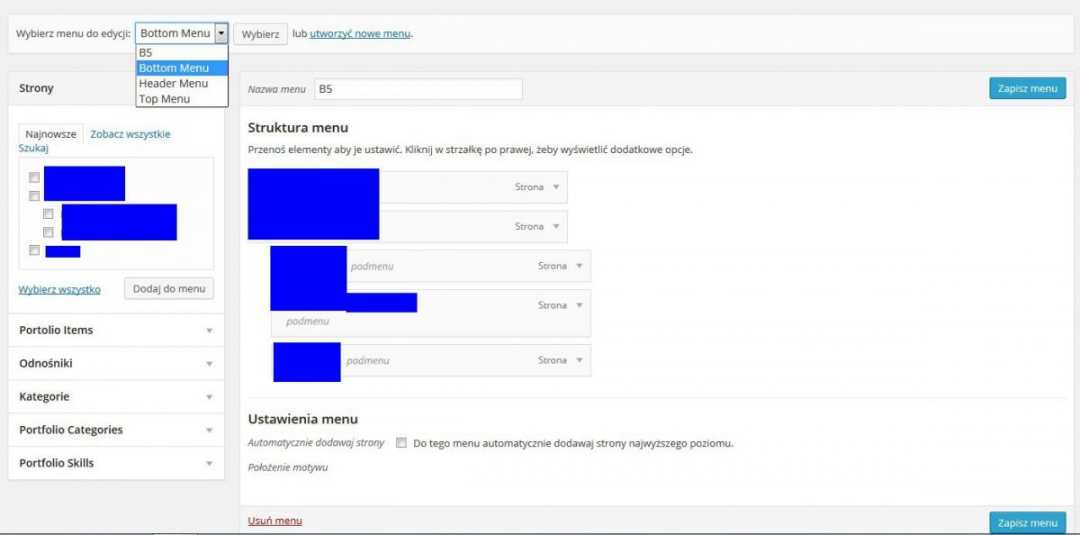Click the "Wybierz wszystko" link

click(x=59, y=290)
